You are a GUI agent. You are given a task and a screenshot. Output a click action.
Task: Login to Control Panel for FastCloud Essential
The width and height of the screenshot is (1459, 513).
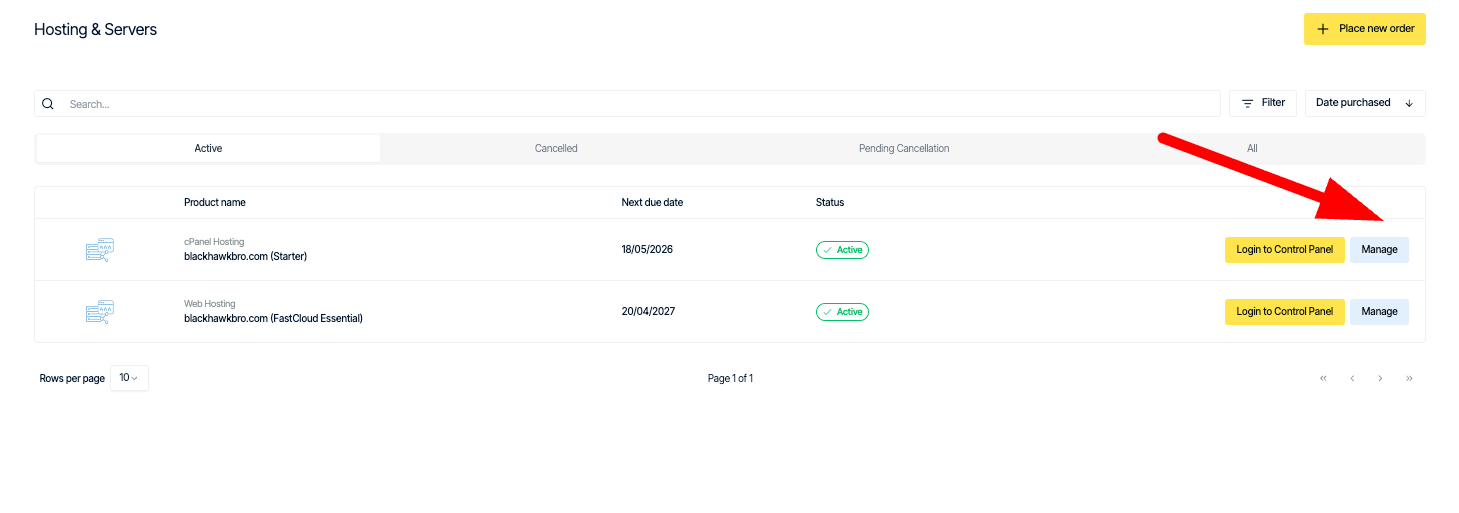1284,312
